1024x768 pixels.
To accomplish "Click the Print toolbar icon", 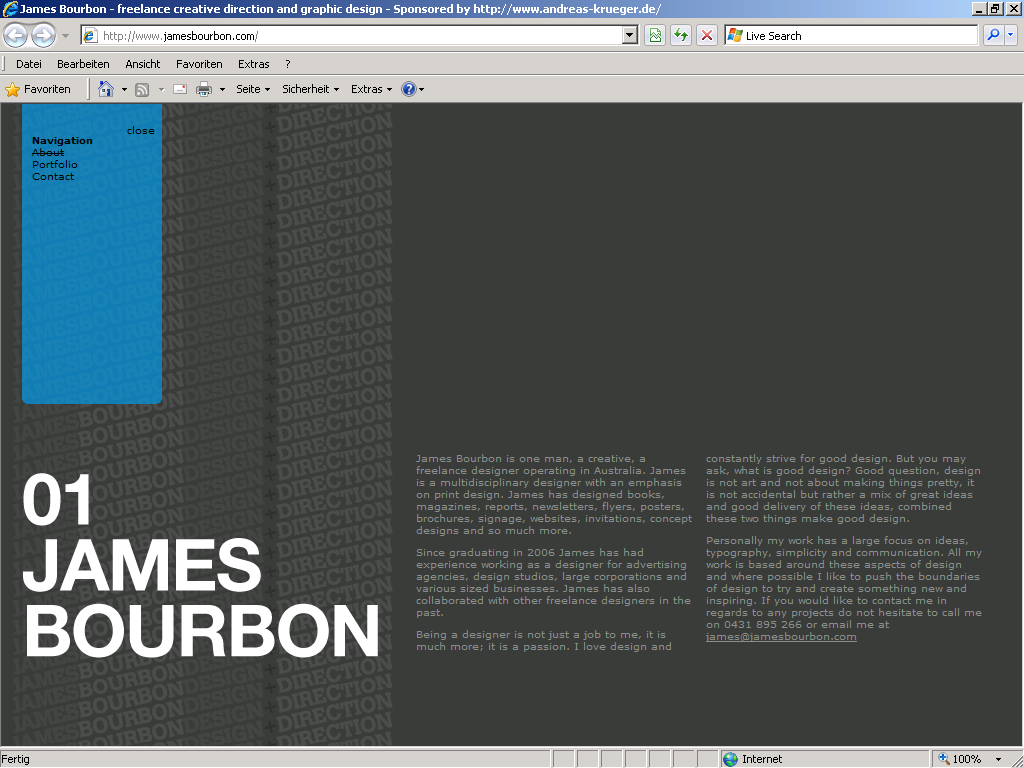I will 204,89.
